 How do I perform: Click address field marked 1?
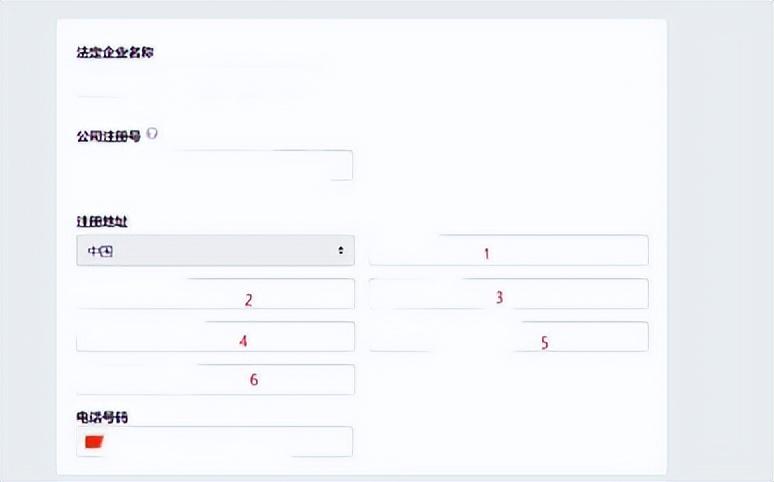coord(508,250)
